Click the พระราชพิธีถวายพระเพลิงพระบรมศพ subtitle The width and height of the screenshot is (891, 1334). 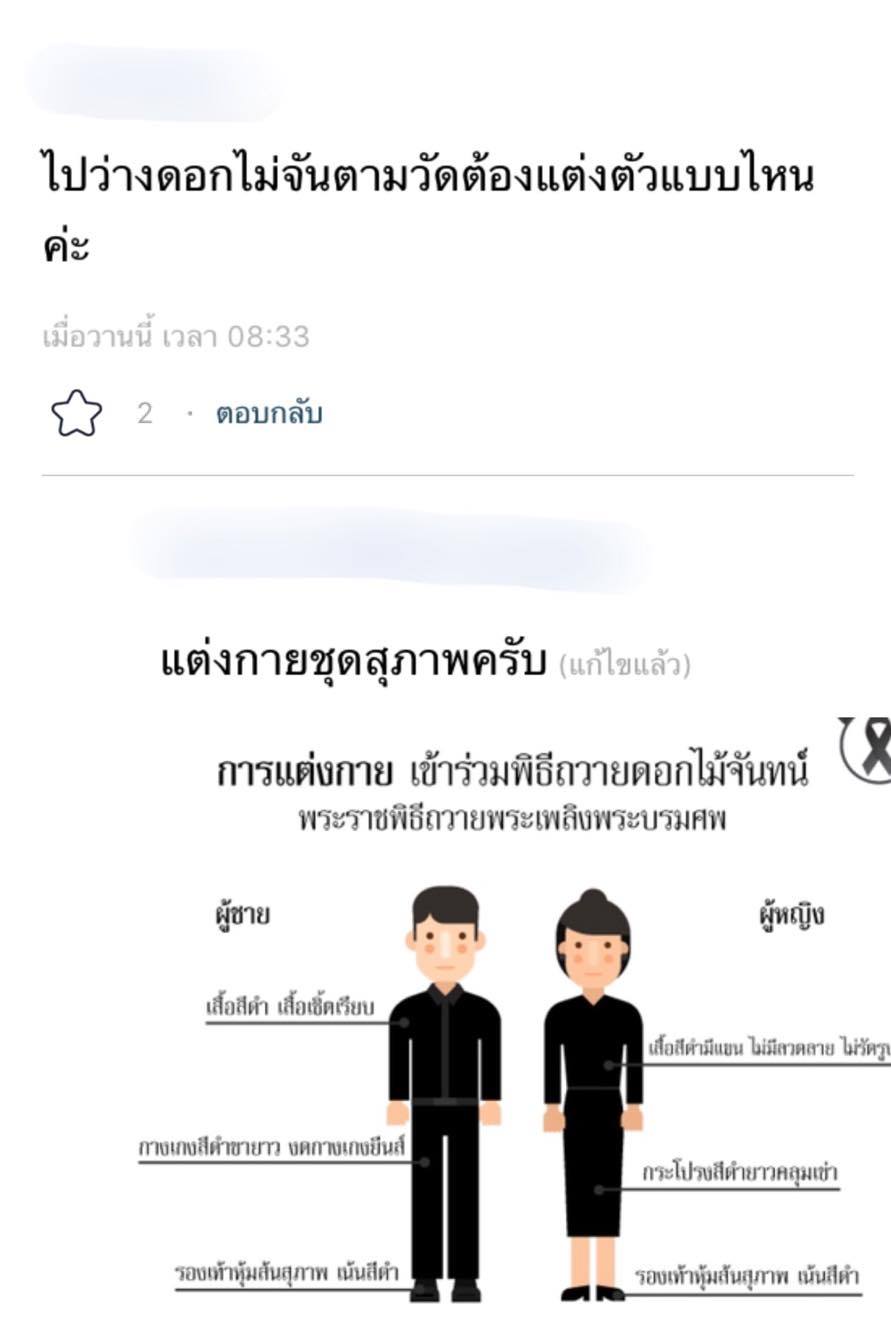pyautogui.click(x=513, y=820)
